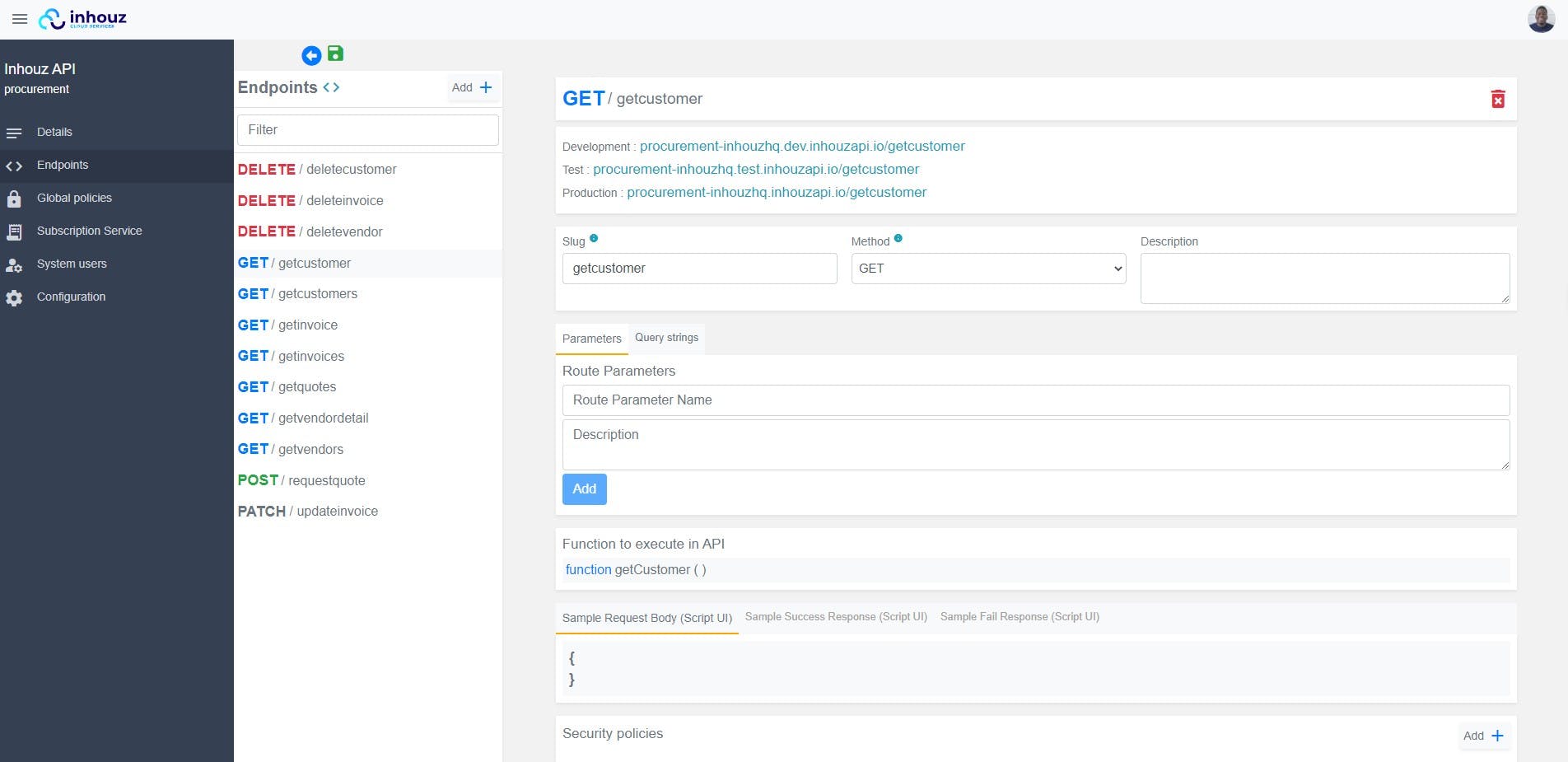Open the Test URL link

click(x=756, y=169)
